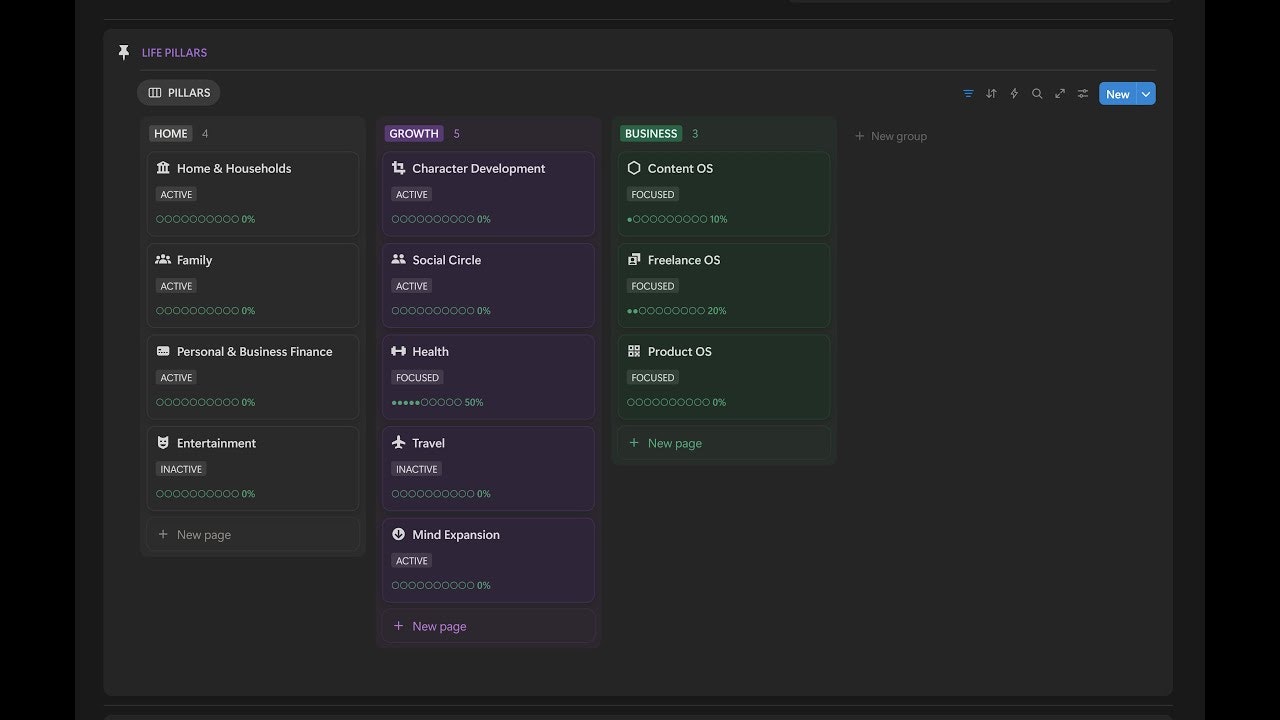Select the PILLARS view tab
This screenshot has width=1280, height=720.
(x=179, y=93)
